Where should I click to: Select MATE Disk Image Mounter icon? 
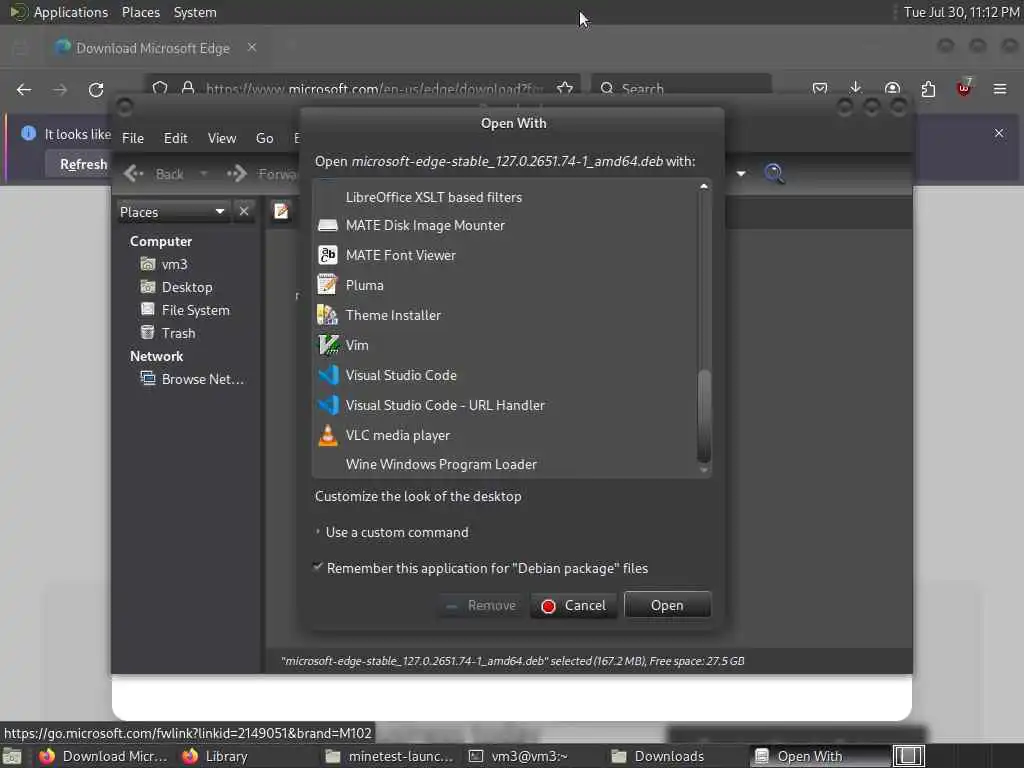click(328, 225)
